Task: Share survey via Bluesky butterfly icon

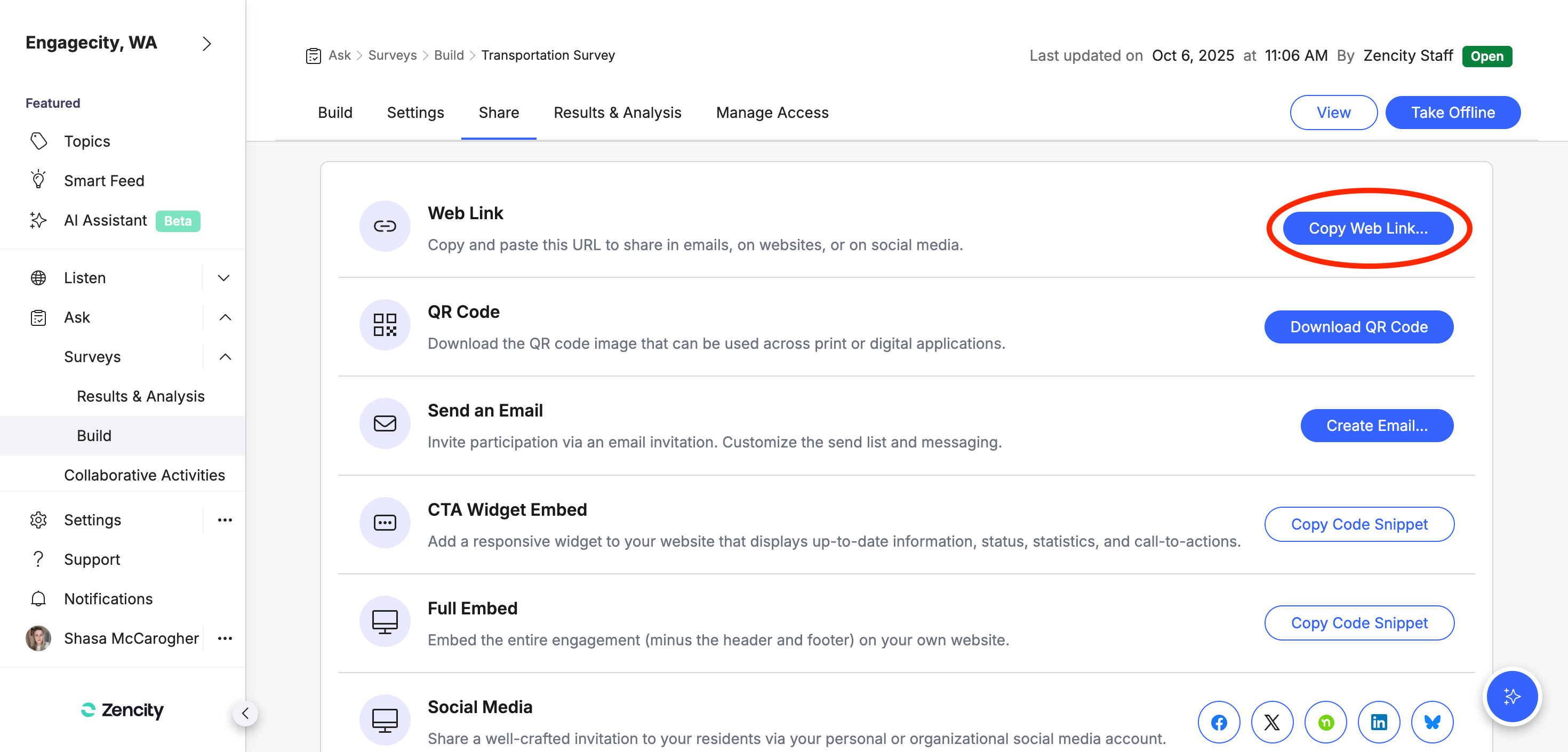Action: click(x=1431, y=722)
